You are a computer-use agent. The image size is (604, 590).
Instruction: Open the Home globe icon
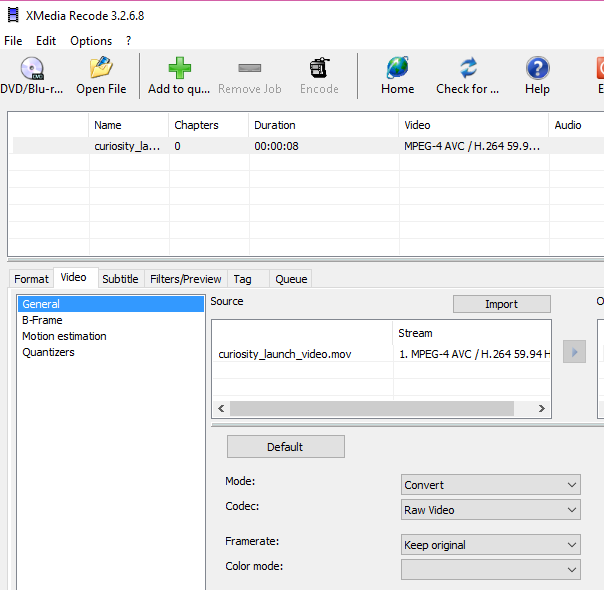(x=397, y=69)
